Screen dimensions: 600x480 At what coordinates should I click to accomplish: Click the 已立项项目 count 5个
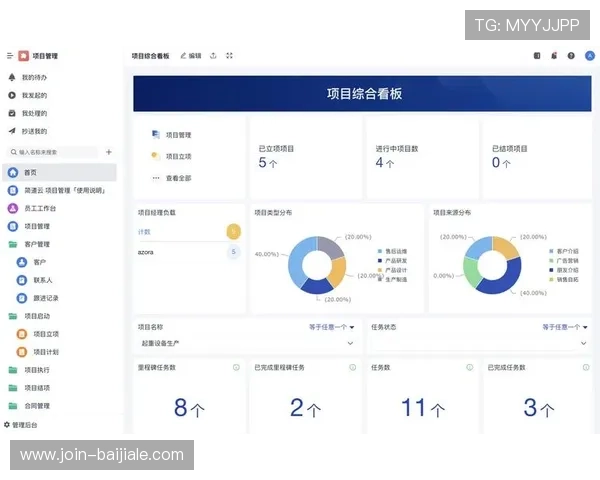pyautogui.click(x=267, y=163)
